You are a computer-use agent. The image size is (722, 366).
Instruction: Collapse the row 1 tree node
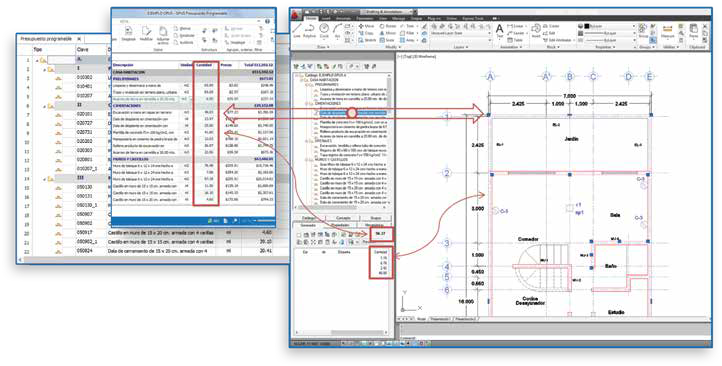tap(37, 60)
